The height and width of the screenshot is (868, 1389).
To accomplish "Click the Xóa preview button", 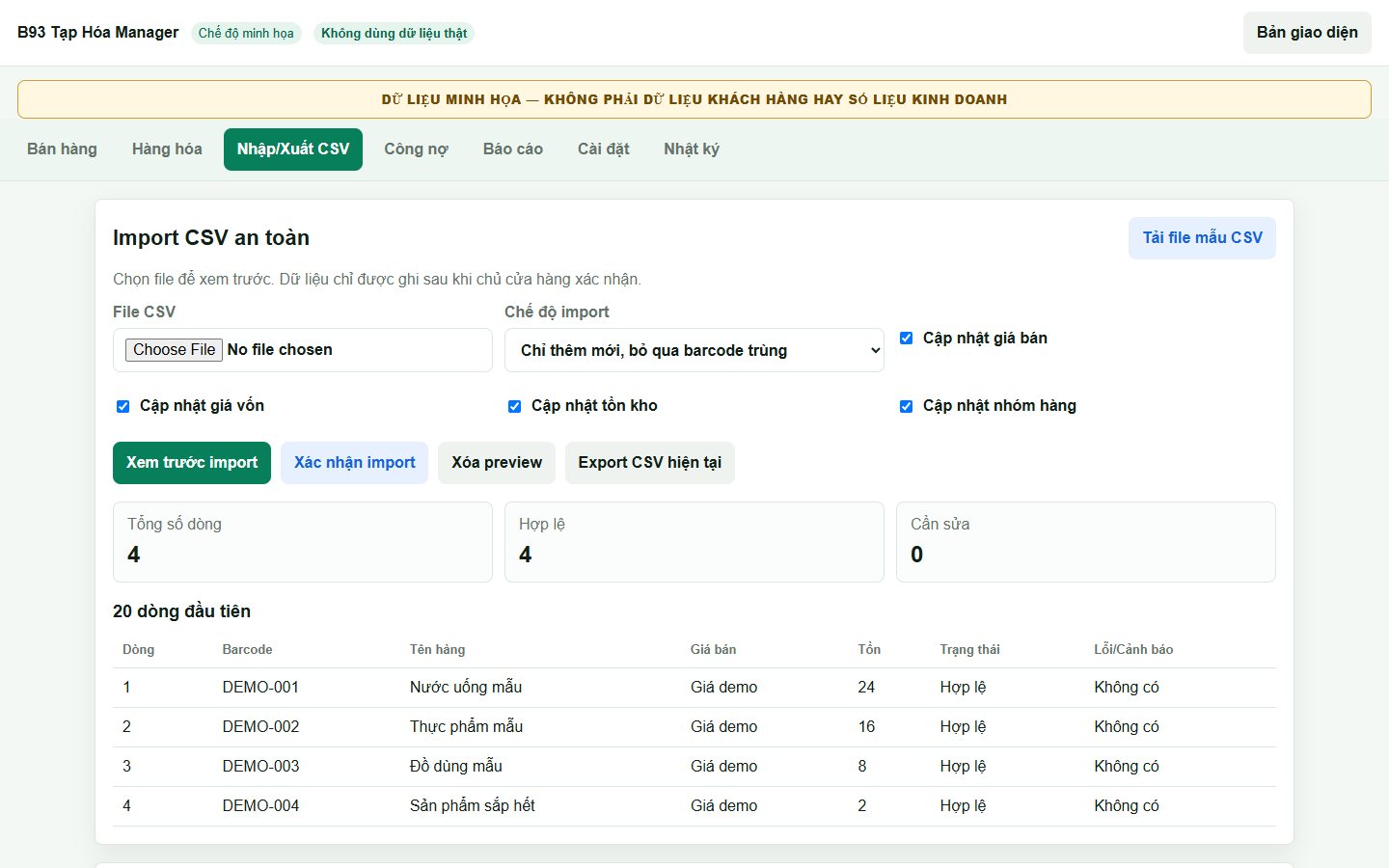I will point(497,463).
